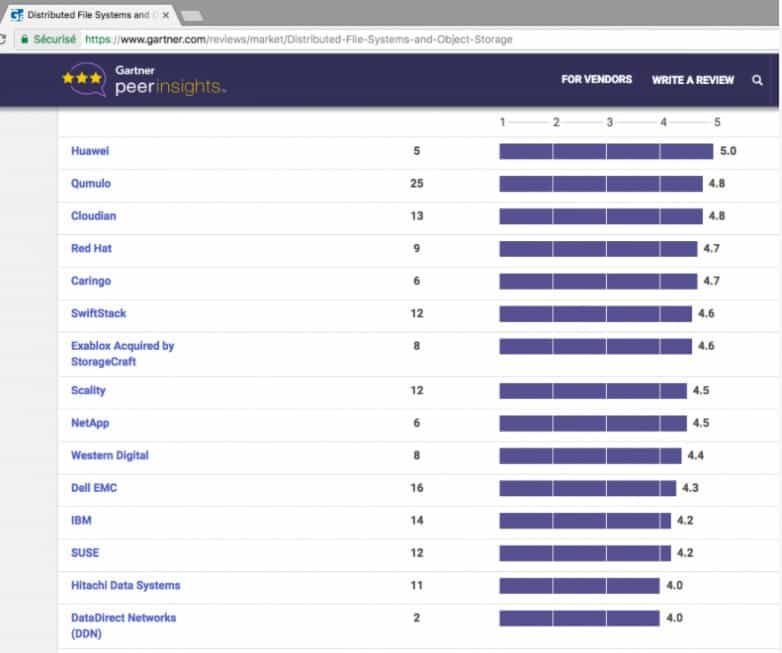Click Dell EMC's 4.3 rating bar
Screen dimensions: 782x653
click(587, 488)
